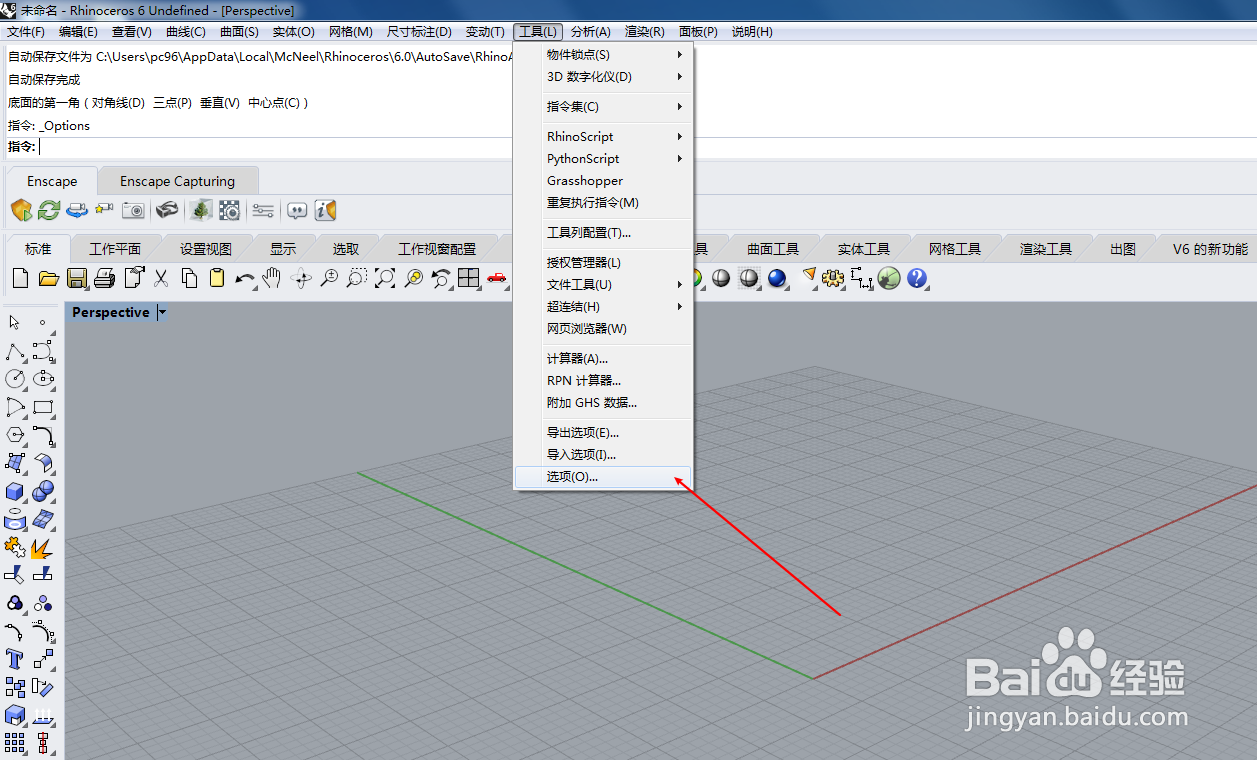This screenshot has width=1257, height=760.
Task: Click the Explode icon in left sidebar
Action: (x=43, y=547)
